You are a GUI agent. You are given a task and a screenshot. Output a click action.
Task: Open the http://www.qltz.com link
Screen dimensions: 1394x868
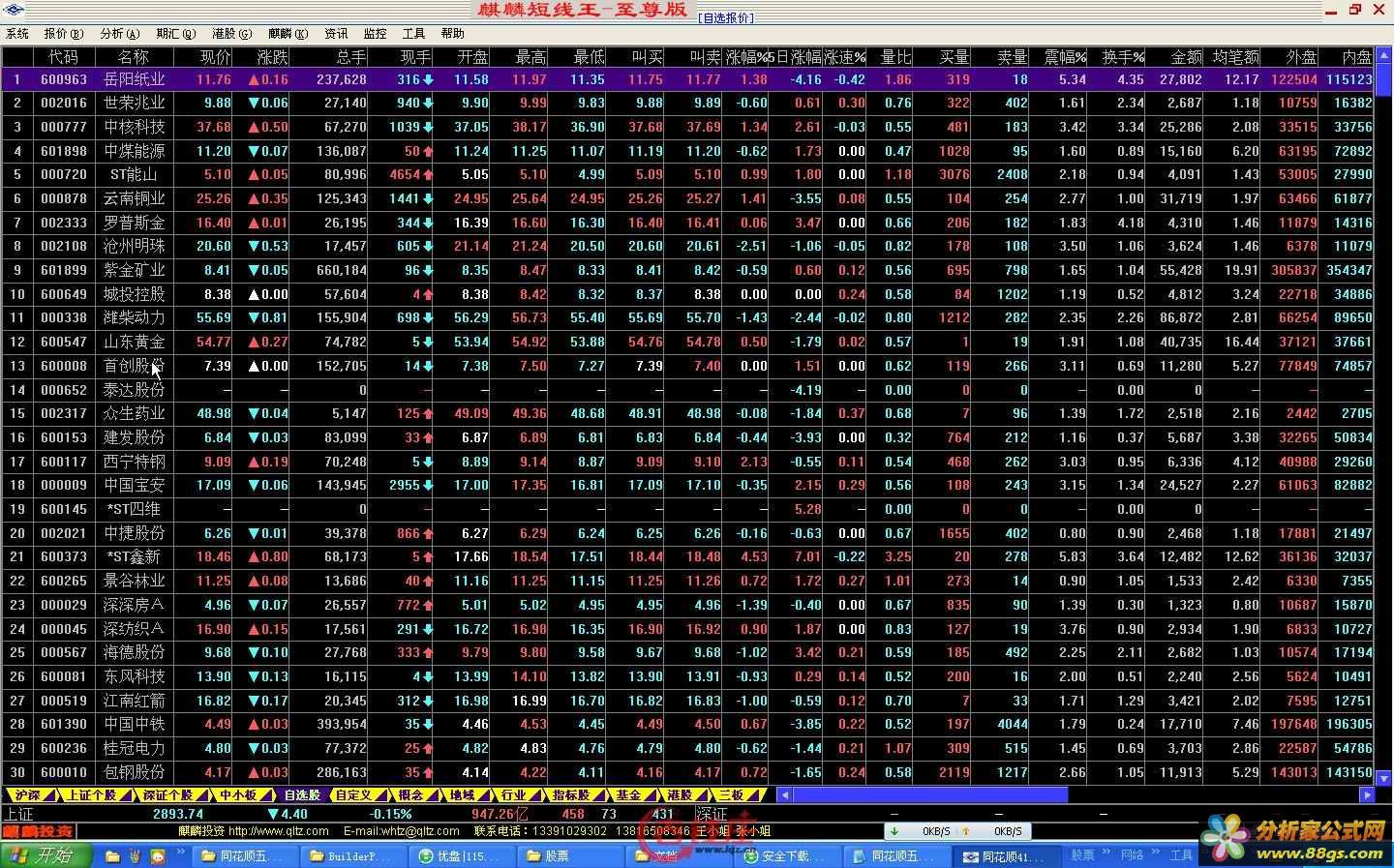tap(278, 831)
